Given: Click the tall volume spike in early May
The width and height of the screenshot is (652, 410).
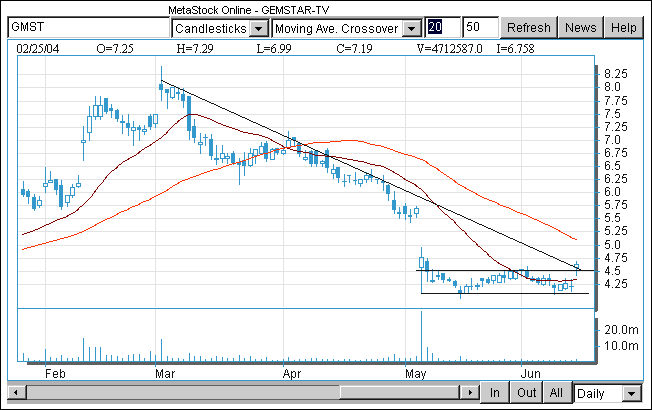Looking at the screenshot, I should pos(421,336).
